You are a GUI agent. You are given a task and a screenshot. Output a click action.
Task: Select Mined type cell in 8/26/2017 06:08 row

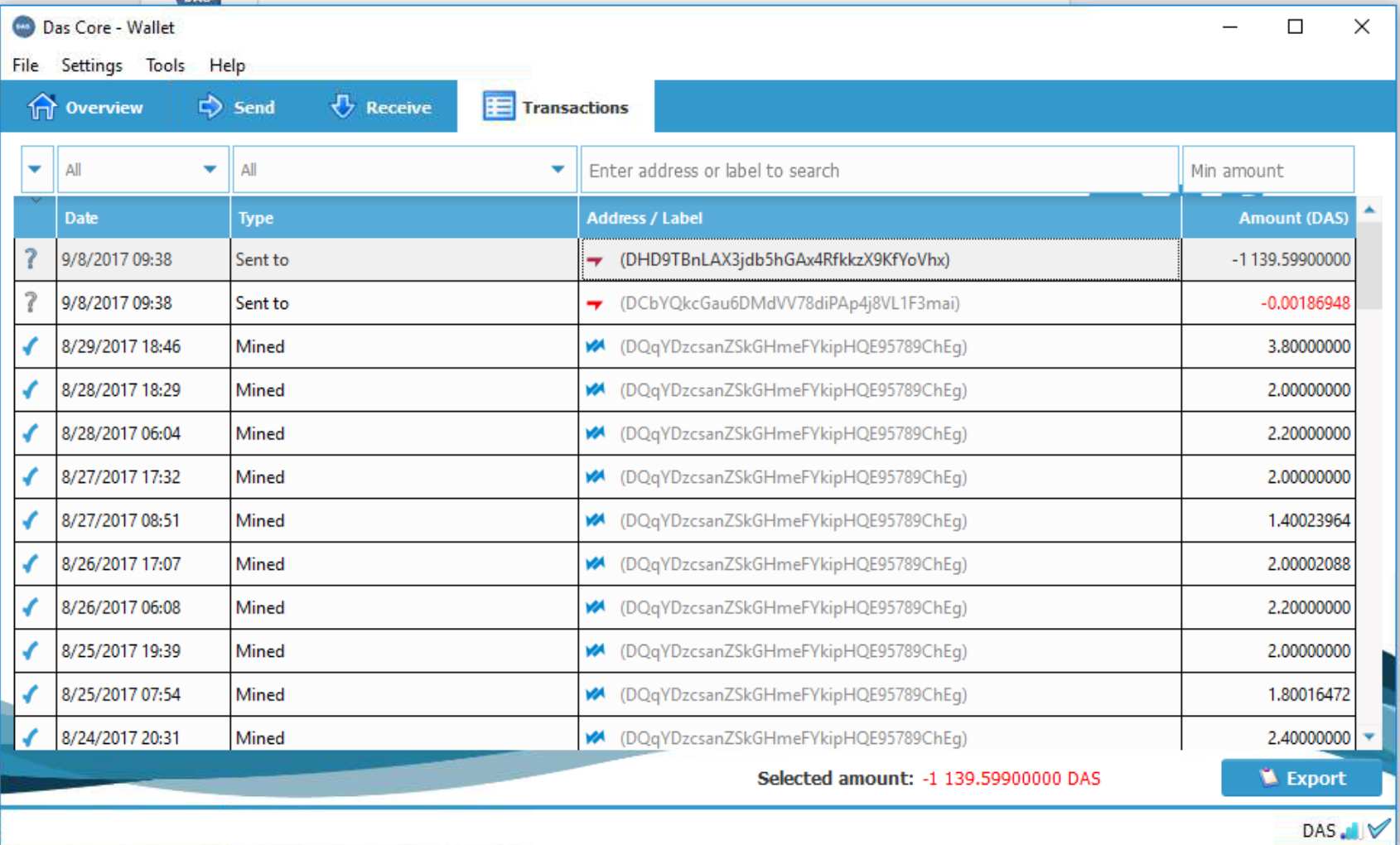pyautogui.click(x=404, y=607)
